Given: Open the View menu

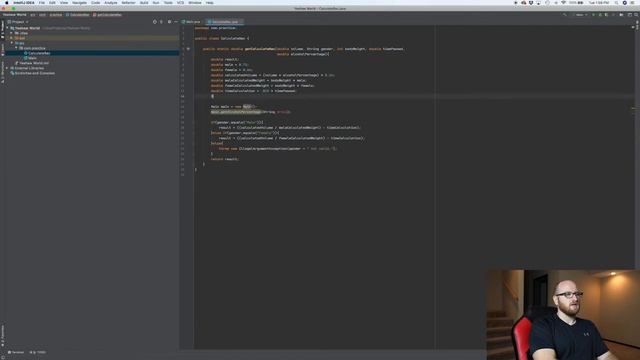Looking at the screenshot, I should tap(64, 3).
